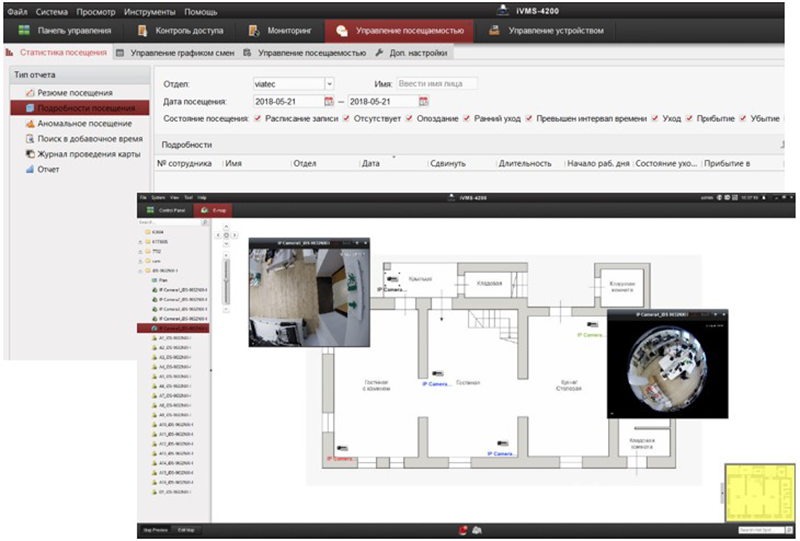
Task: Click zoom-out minus below map slider
Action: pyautogui.click(x=227, y=309)
